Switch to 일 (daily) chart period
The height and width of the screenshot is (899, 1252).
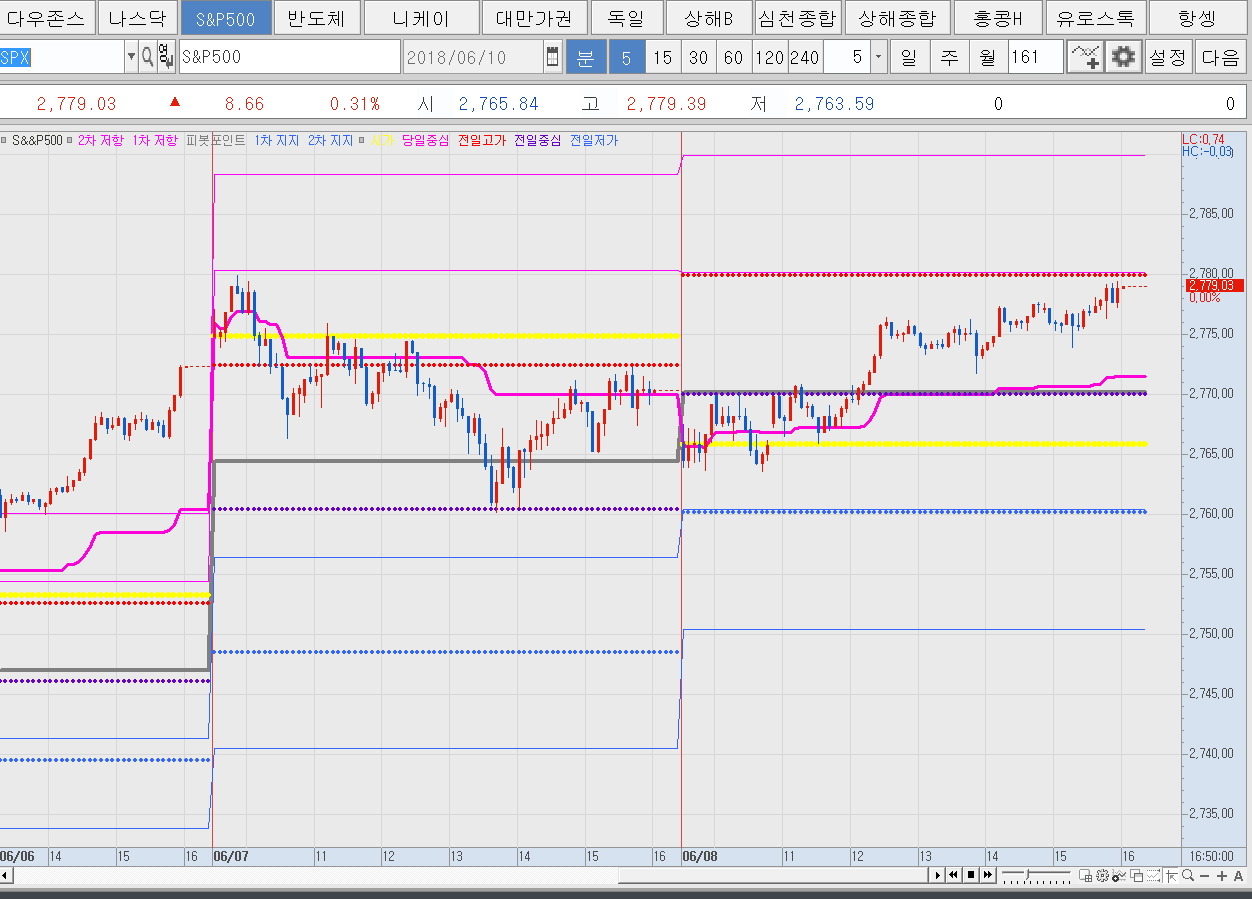tap(908, 58)
